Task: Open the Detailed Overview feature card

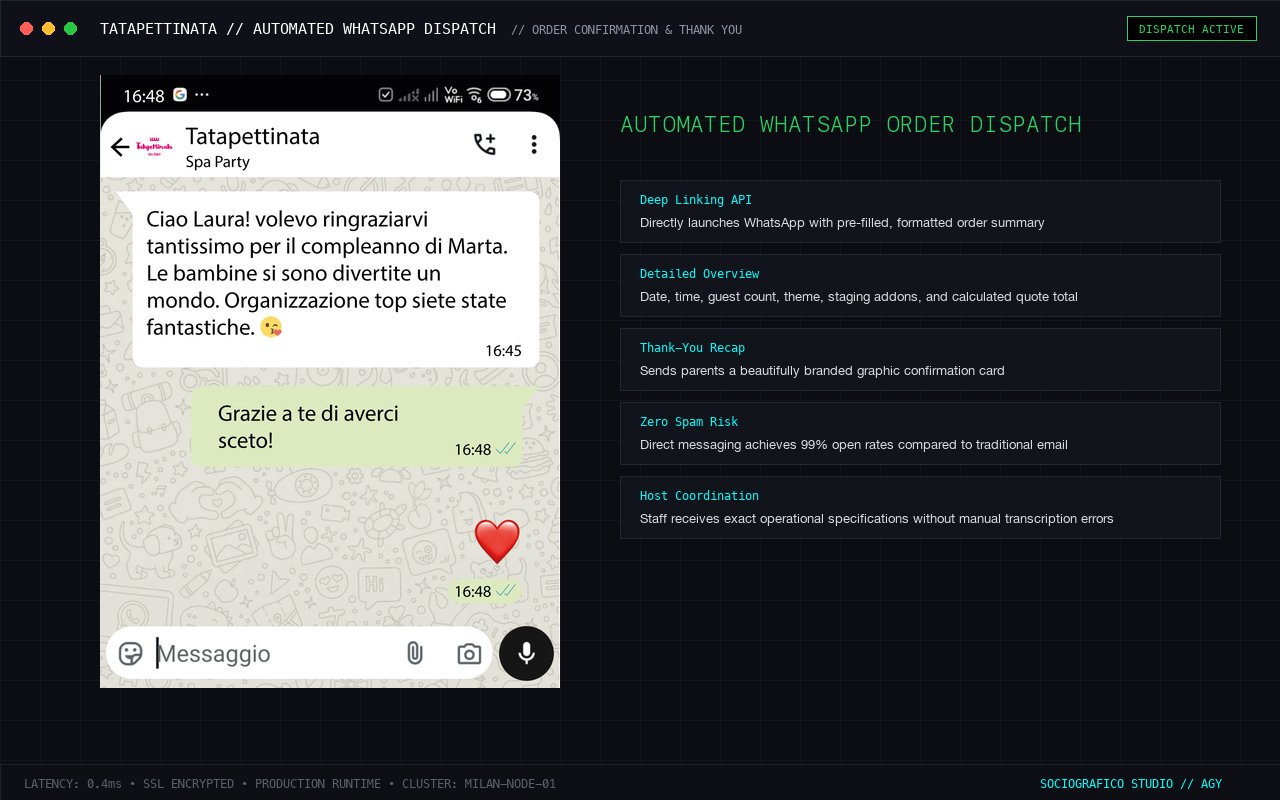Action: (920, 285)
